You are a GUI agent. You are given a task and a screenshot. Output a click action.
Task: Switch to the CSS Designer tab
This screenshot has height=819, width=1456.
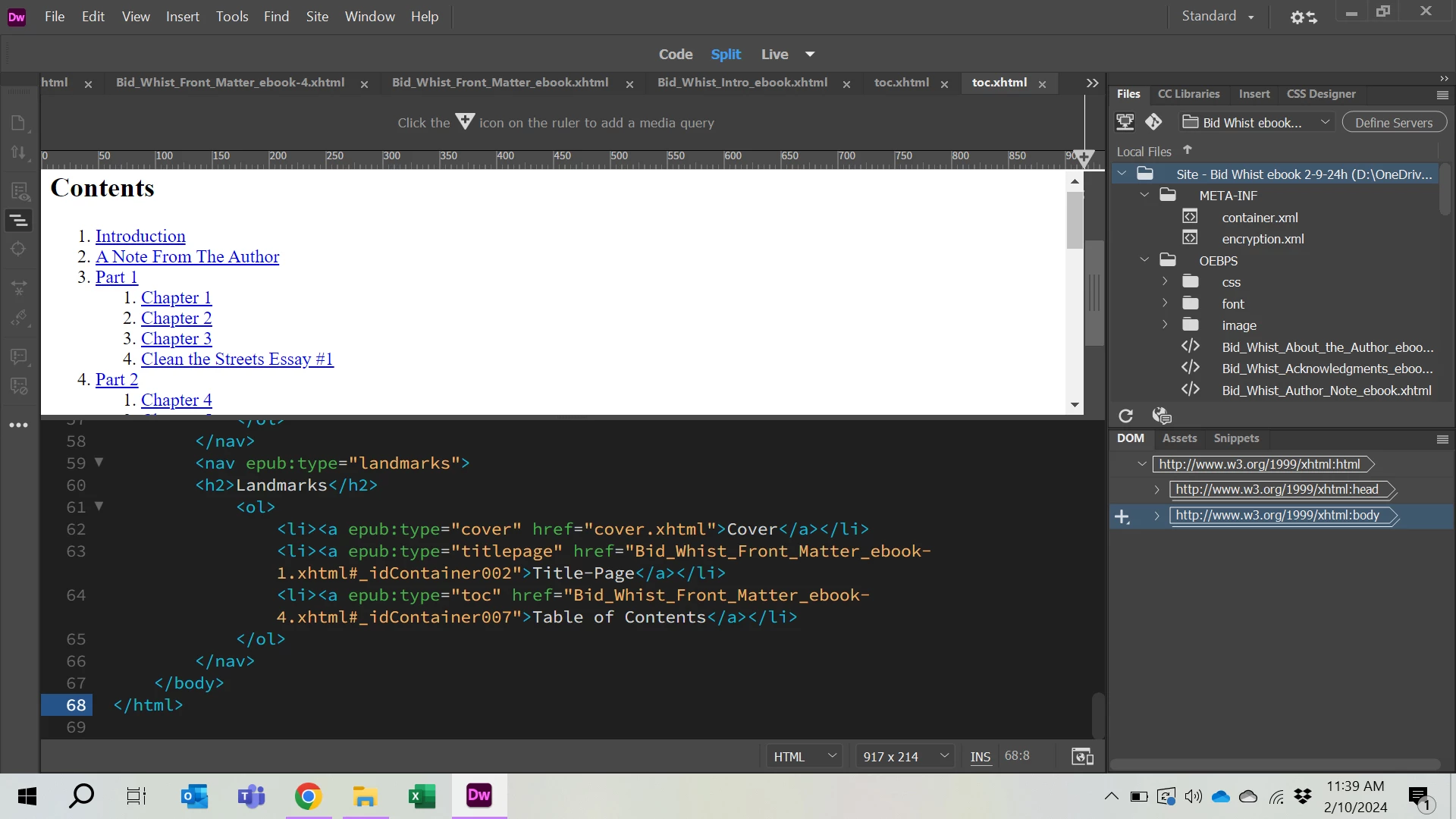coord(1320,94)
